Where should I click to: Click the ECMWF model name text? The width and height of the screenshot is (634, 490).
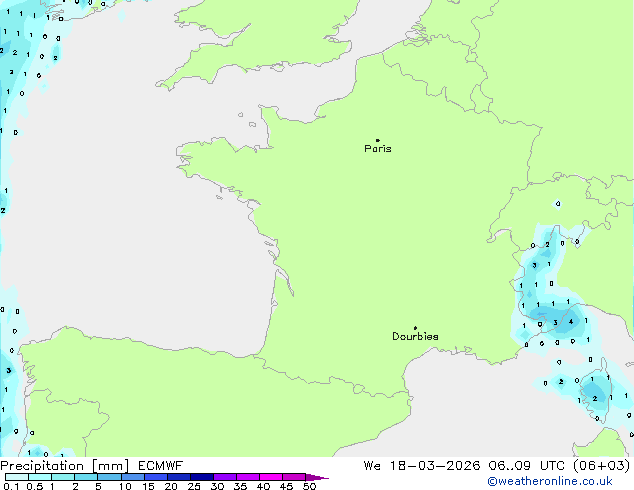(x=161, y=466)
